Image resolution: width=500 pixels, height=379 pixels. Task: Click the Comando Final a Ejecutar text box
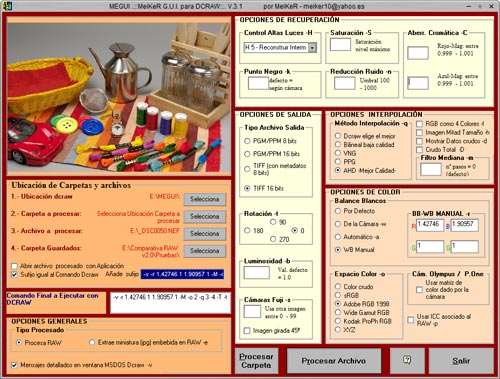tap(170, 303)
